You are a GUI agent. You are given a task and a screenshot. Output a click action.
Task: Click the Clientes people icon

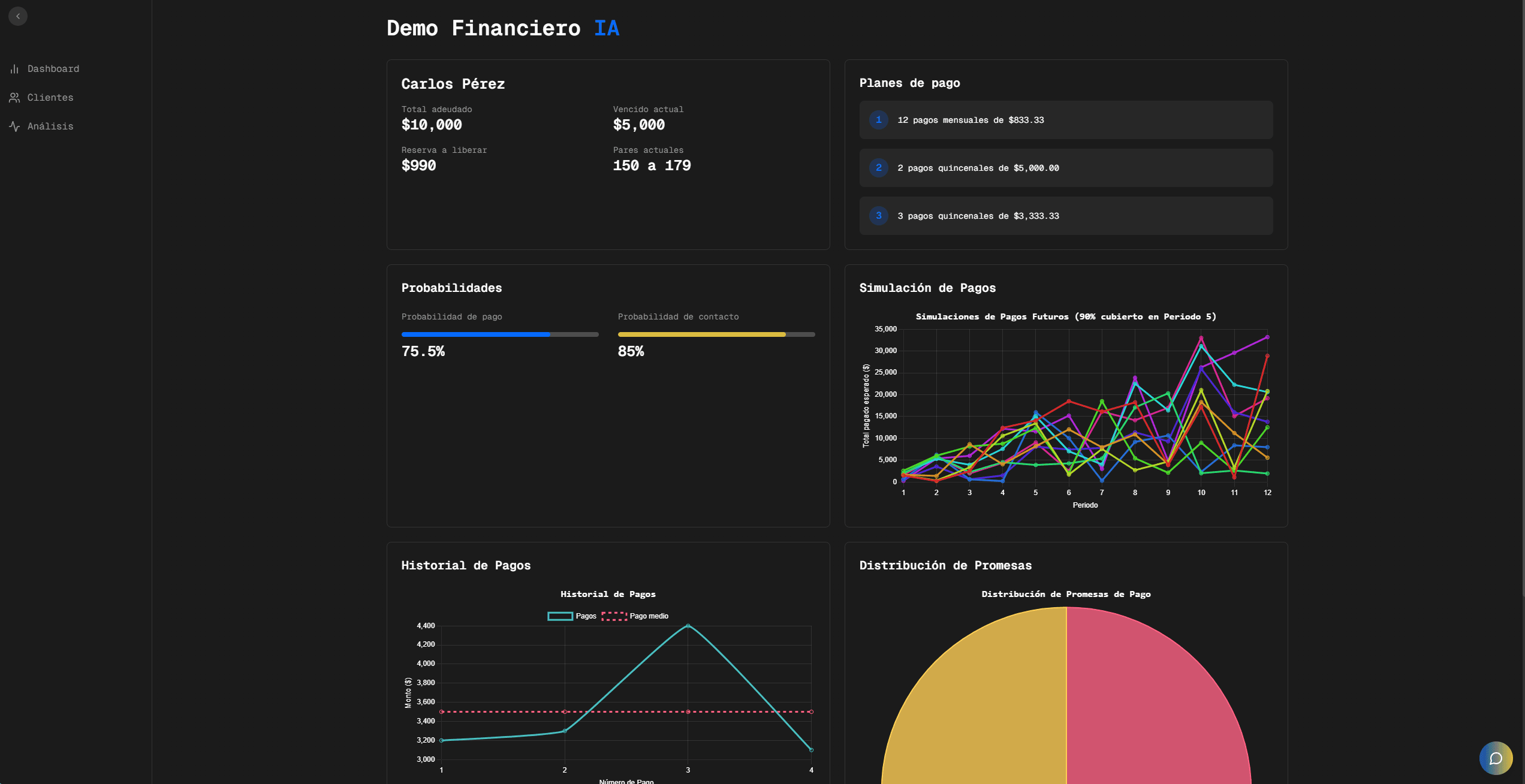pyautogui.click(x=14, y=98)
